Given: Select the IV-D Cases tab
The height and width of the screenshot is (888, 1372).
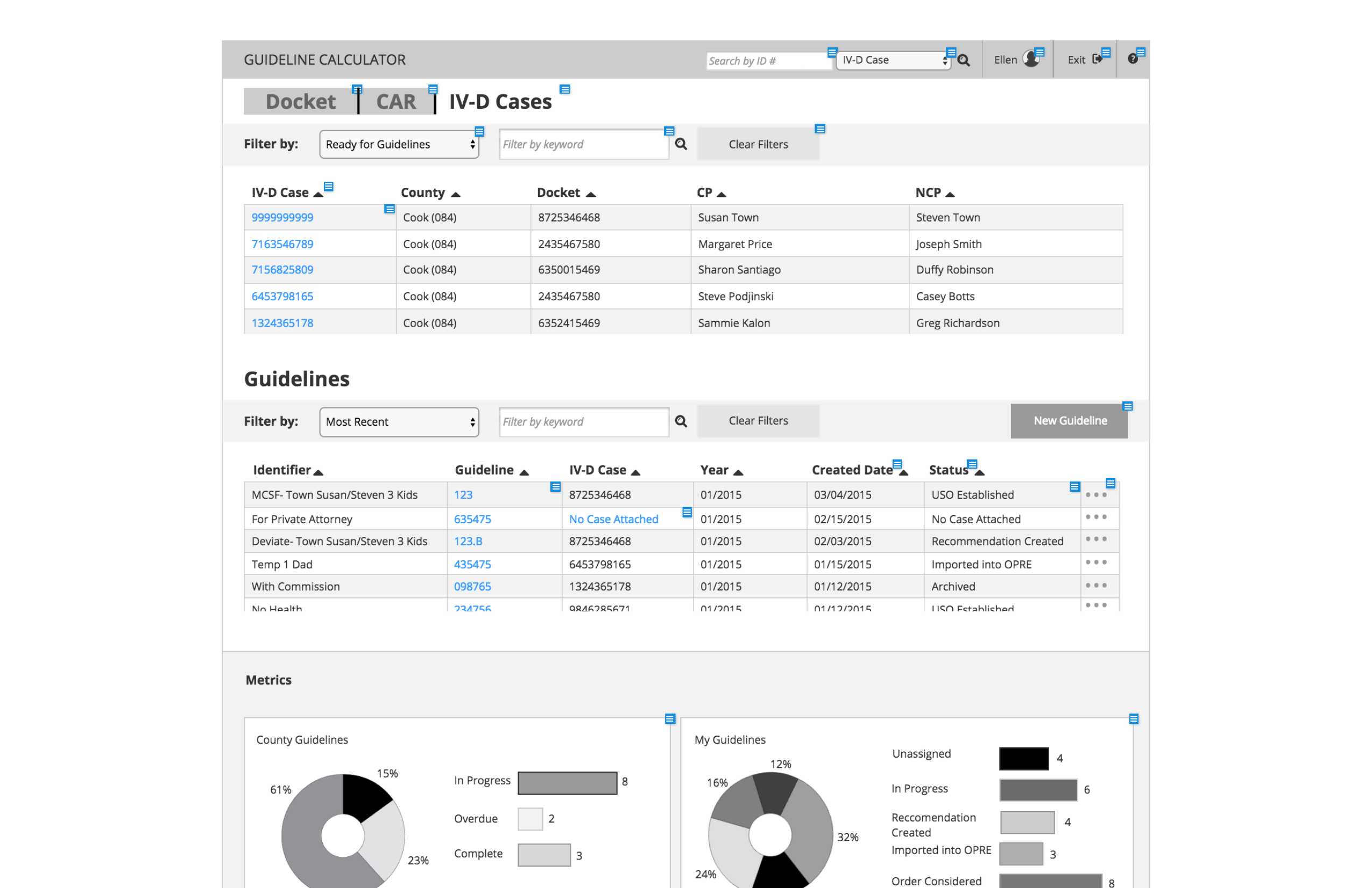Looking at the screenshot, I should 500,102.
